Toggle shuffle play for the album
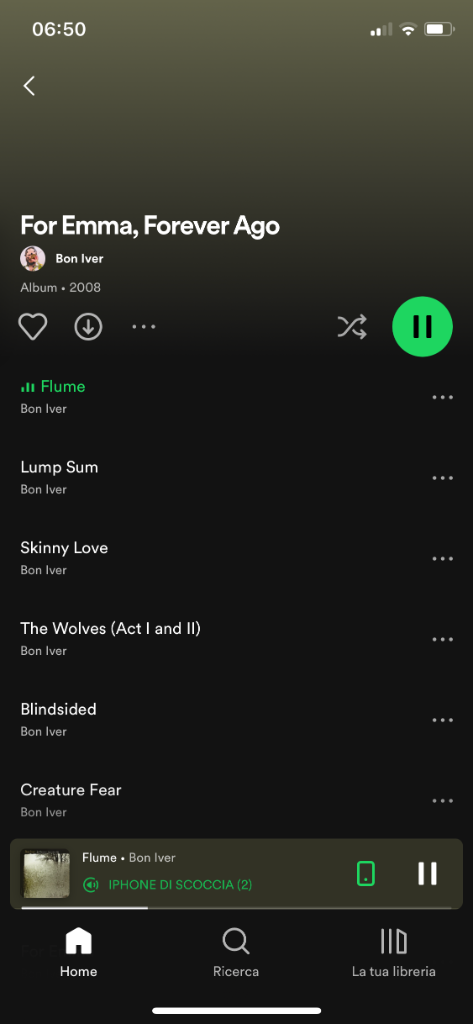473x1024 pixels. (352, 327)
